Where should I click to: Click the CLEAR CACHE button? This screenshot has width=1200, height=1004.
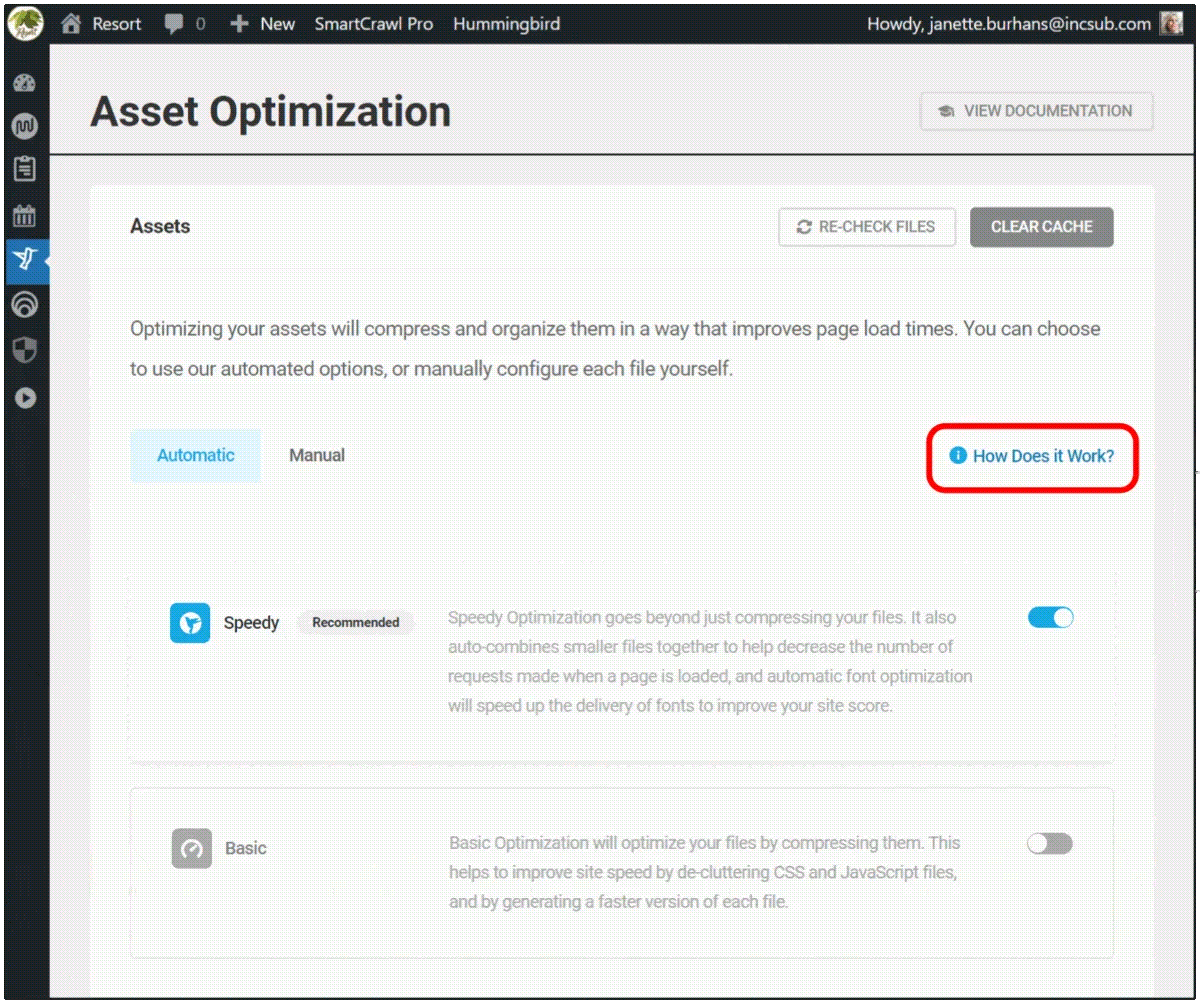1041,227
